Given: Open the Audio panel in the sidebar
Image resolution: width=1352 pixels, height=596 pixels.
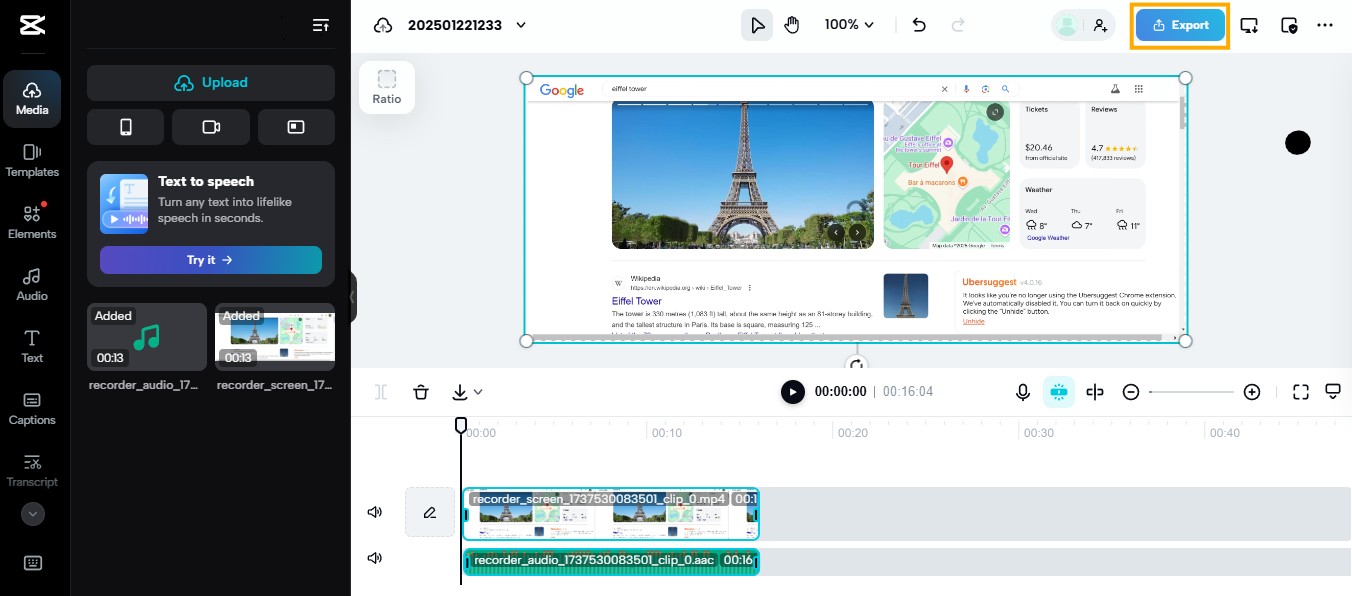Looking at the screenshot, I should pos(32,284).
